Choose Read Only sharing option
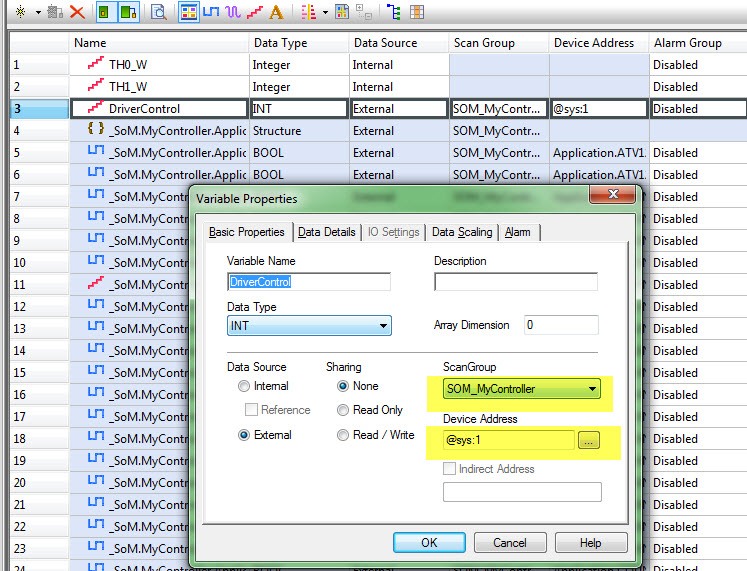 343,410
